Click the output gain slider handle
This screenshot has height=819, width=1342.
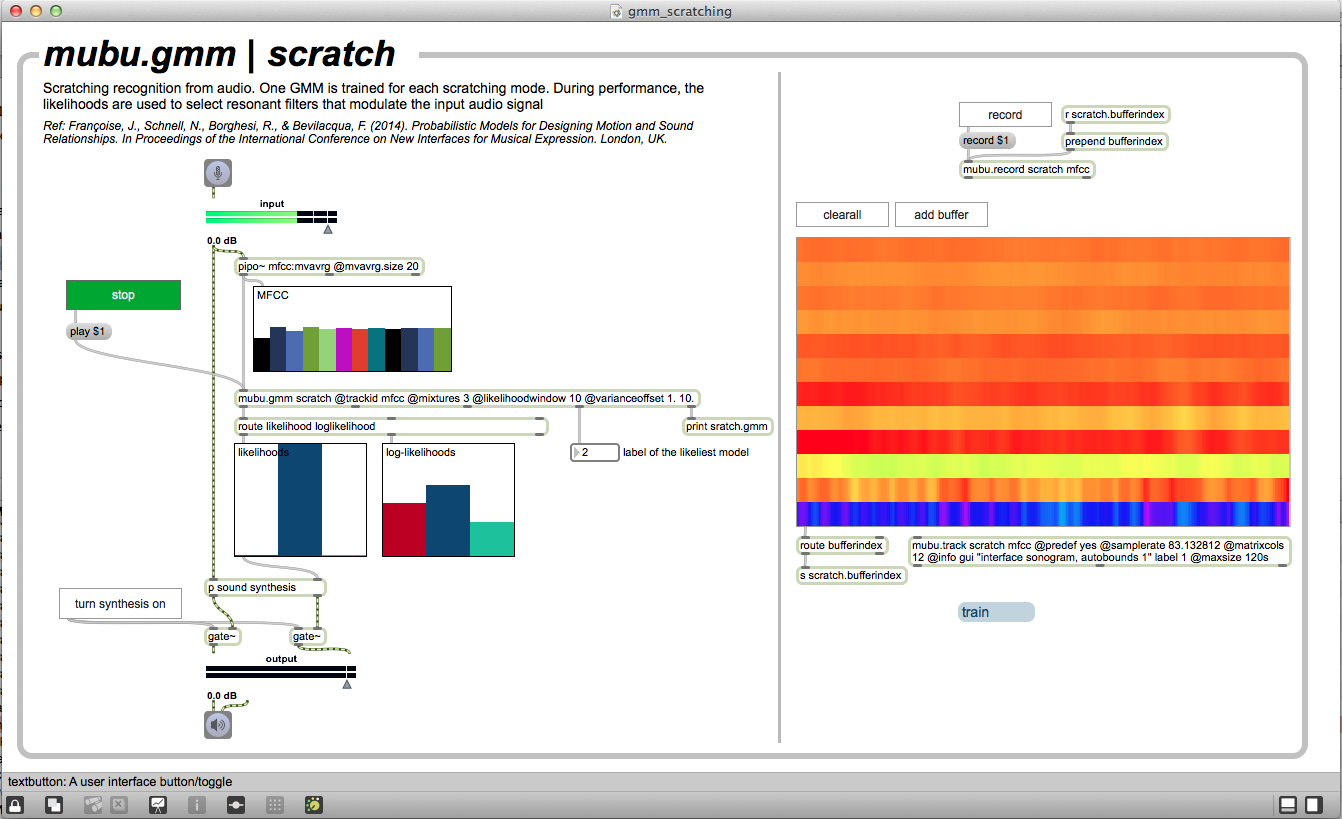[x=347, y=684]
